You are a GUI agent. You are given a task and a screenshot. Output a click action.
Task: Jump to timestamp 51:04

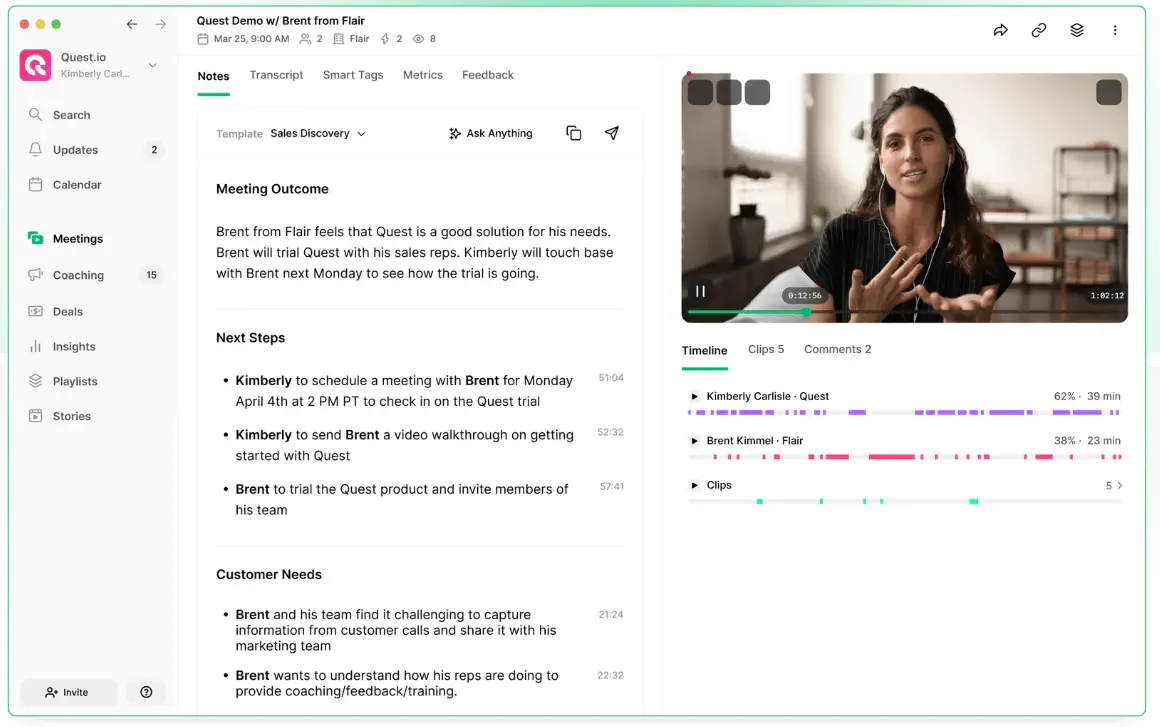pos(611,378)
